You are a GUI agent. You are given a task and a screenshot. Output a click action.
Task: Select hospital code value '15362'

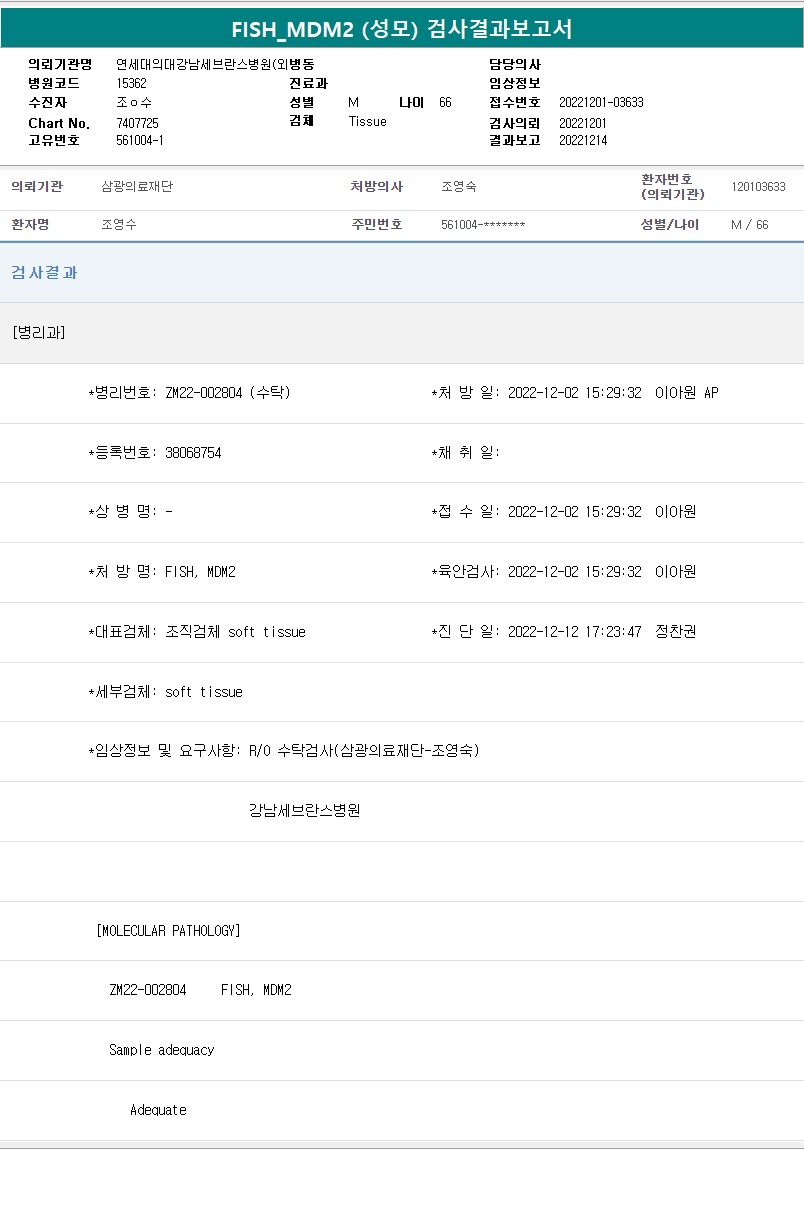click(132, 84)
